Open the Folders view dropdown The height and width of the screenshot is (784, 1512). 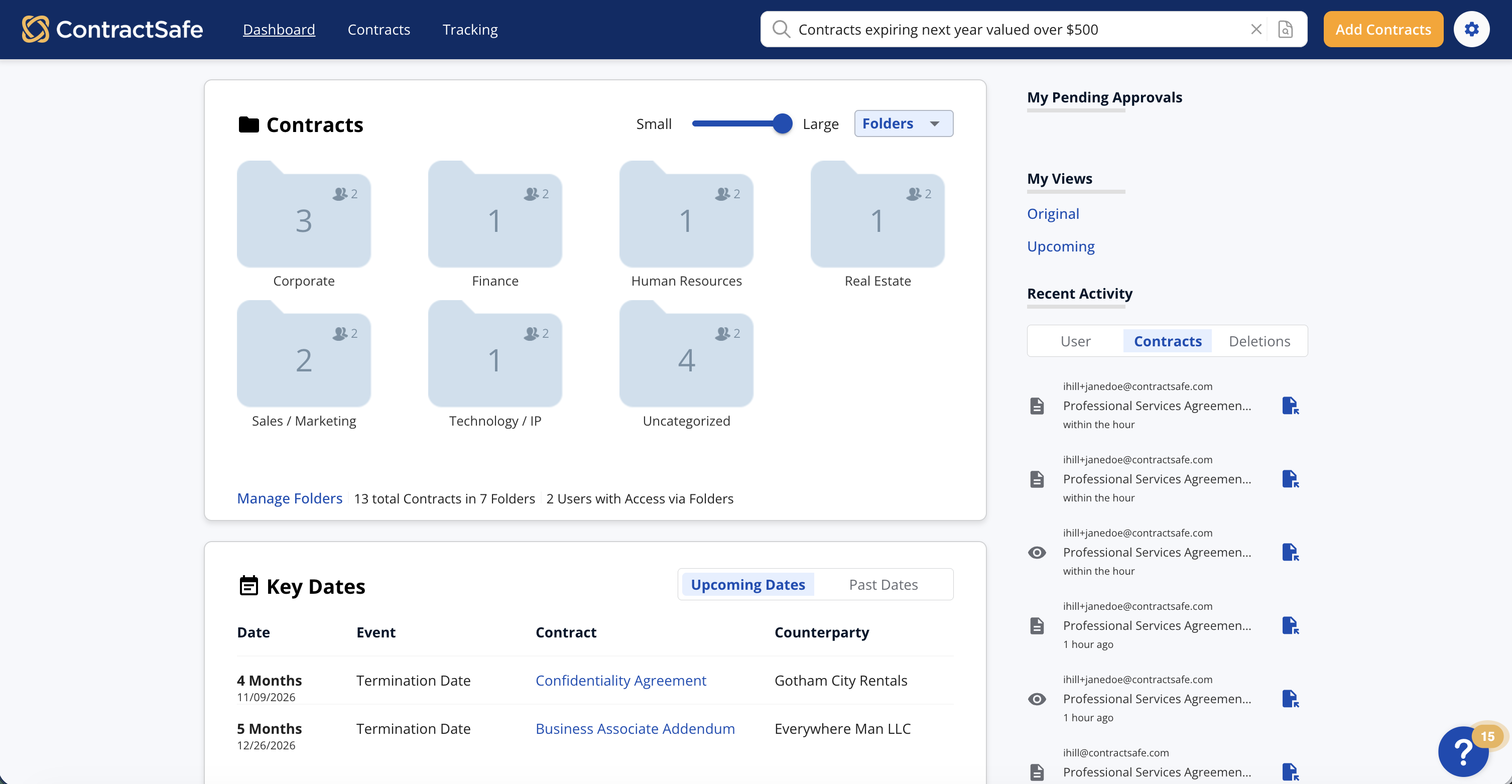[903, 123]
